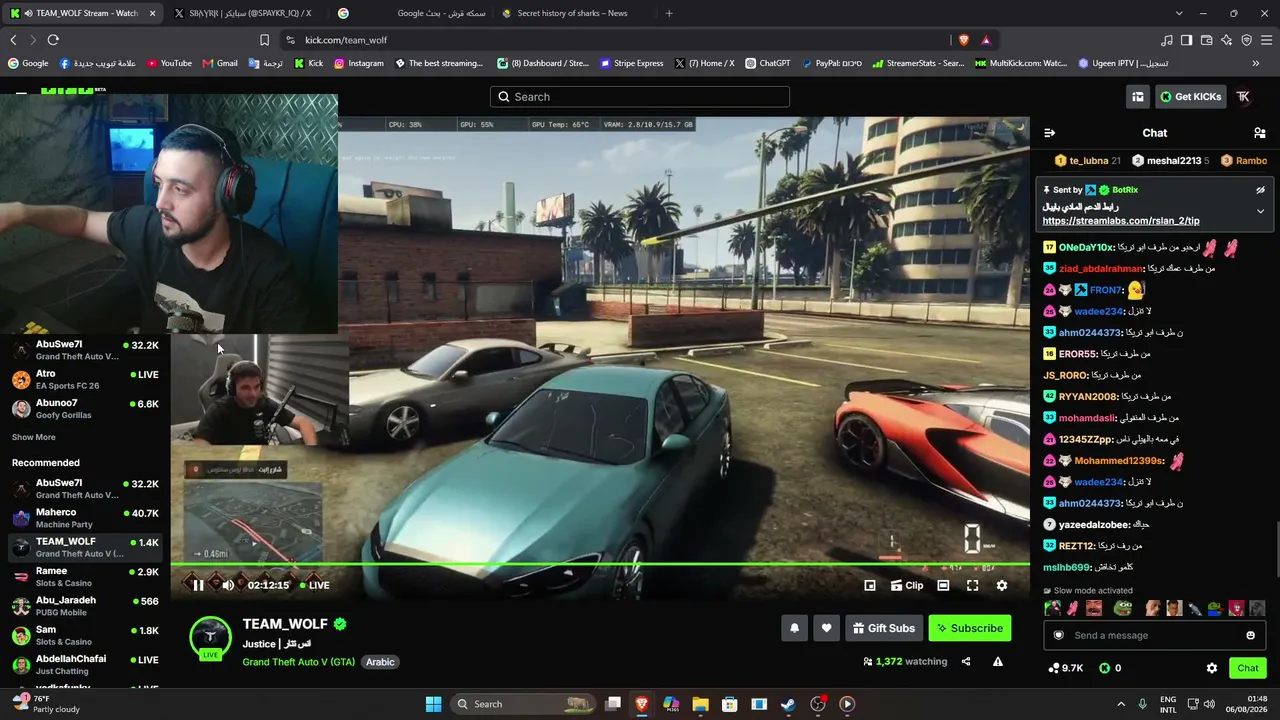The image size is (1280, 720).
Task: Bookmark this page icon
Action: coord(264,40)
